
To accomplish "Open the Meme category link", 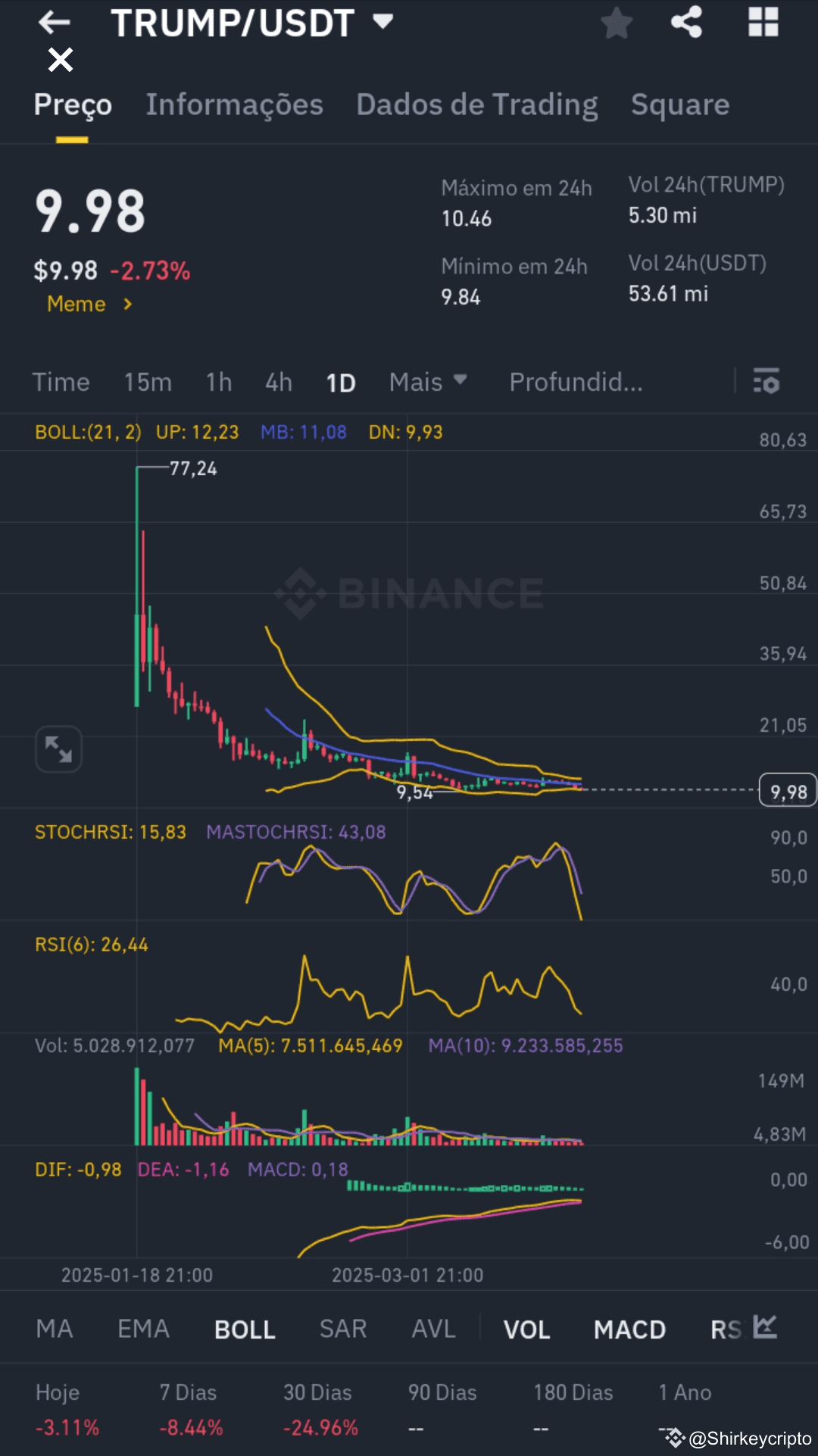I will (x=90, y=304).
